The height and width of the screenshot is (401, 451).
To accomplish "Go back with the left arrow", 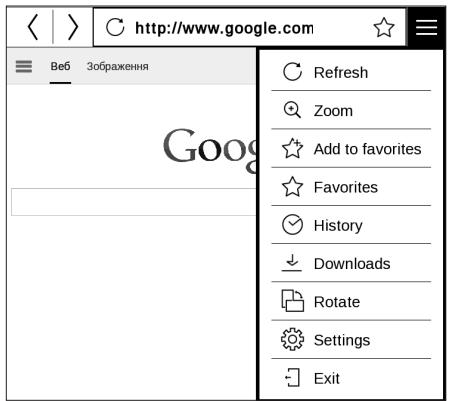I will 33,27.
